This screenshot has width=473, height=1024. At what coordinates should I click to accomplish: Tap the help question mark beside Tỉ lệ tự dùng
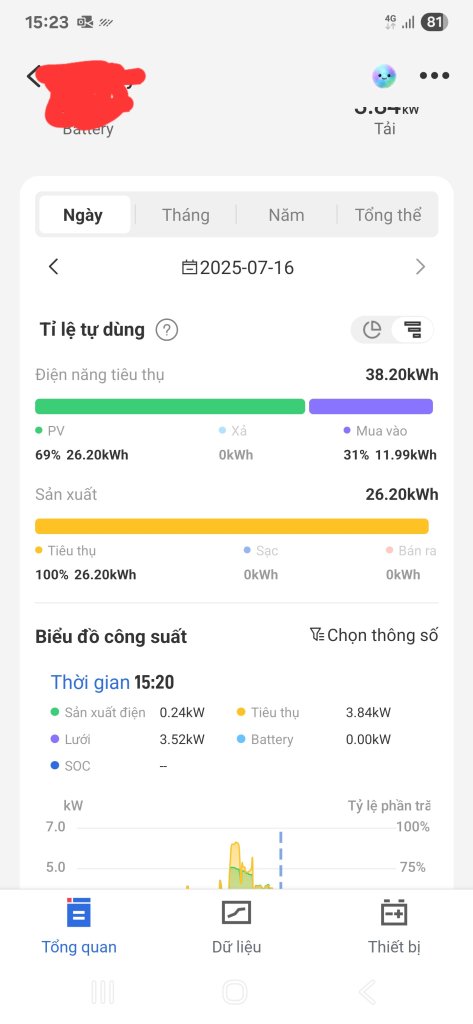pyautogui.click(x=167, y=330)
